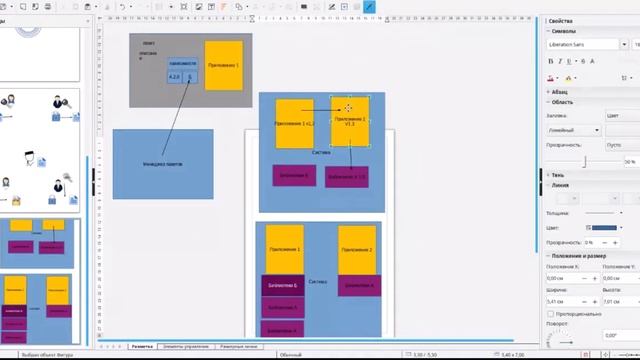640x360 pixels.
Task: Enable the Пропорционально checkbox
Action: click(x=551, y=314)
